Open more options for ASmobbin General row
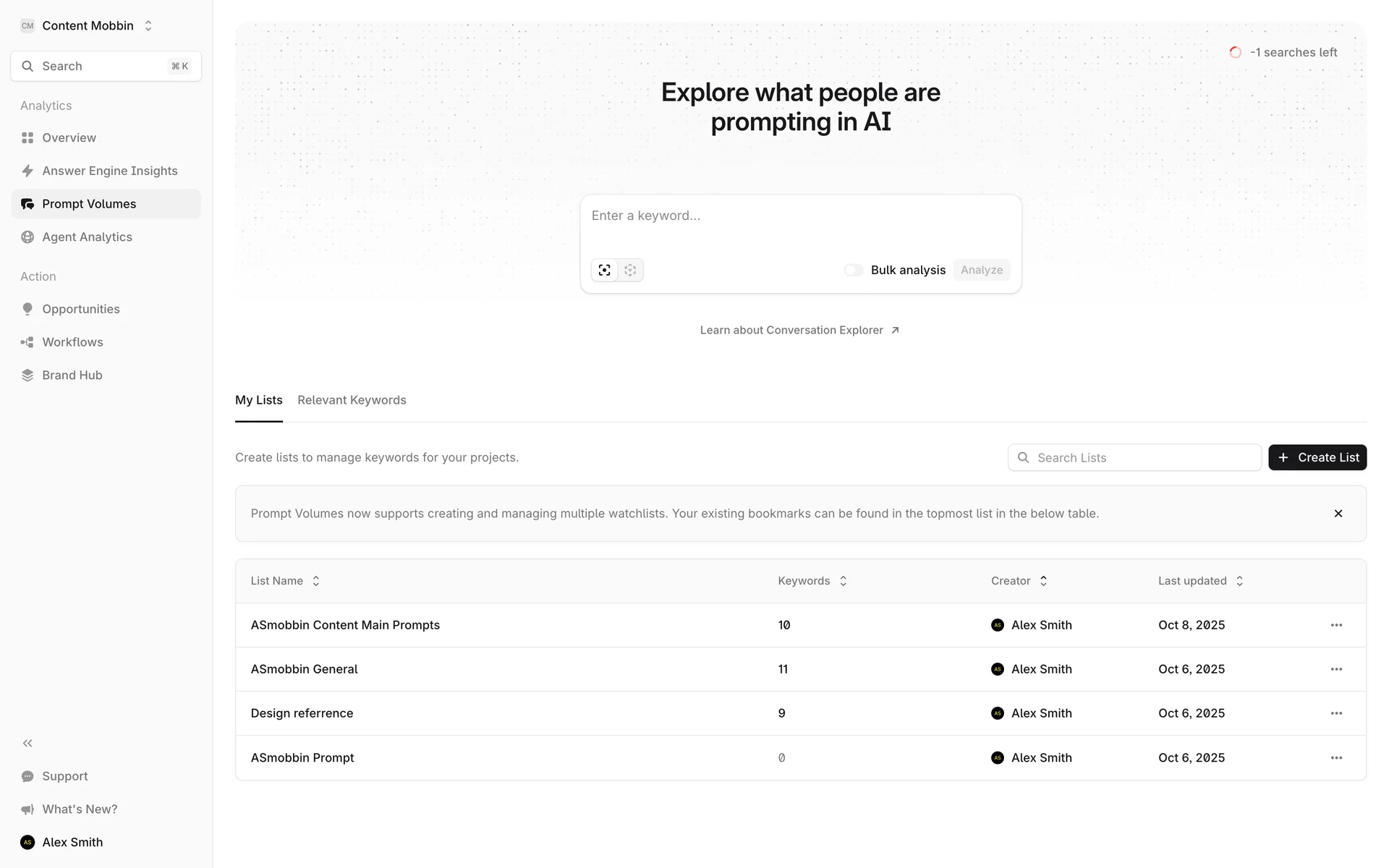Viewport: 1389px width, 868px height. point(1336,669)
